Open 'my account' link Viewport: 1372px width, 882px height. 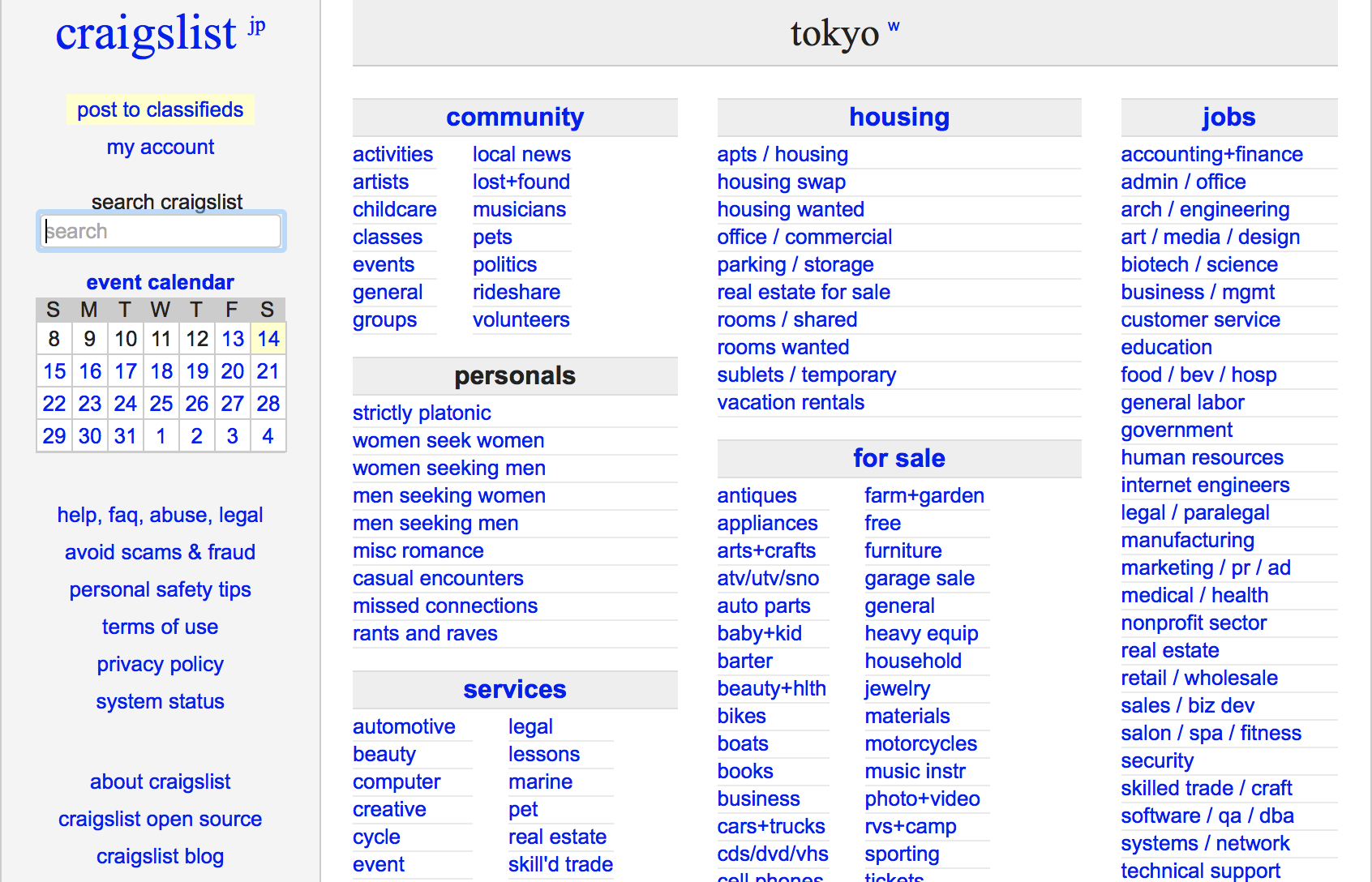pyautogui.click(x=161, y=147)
